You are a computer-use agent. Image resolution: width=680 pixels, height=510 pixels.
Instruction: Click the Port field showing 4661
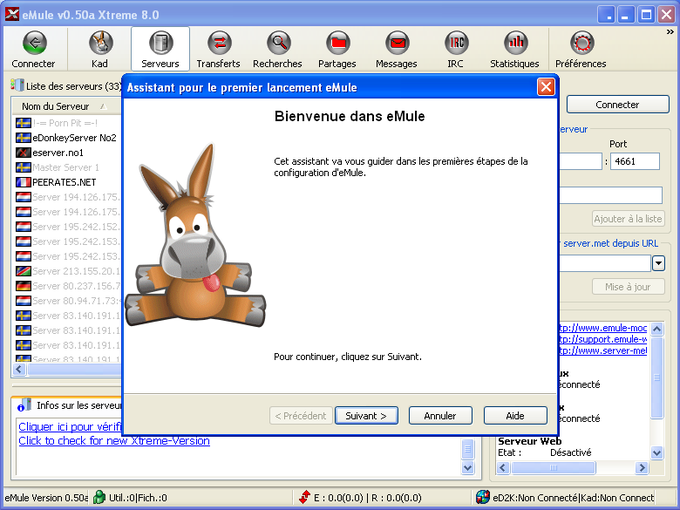635,161
